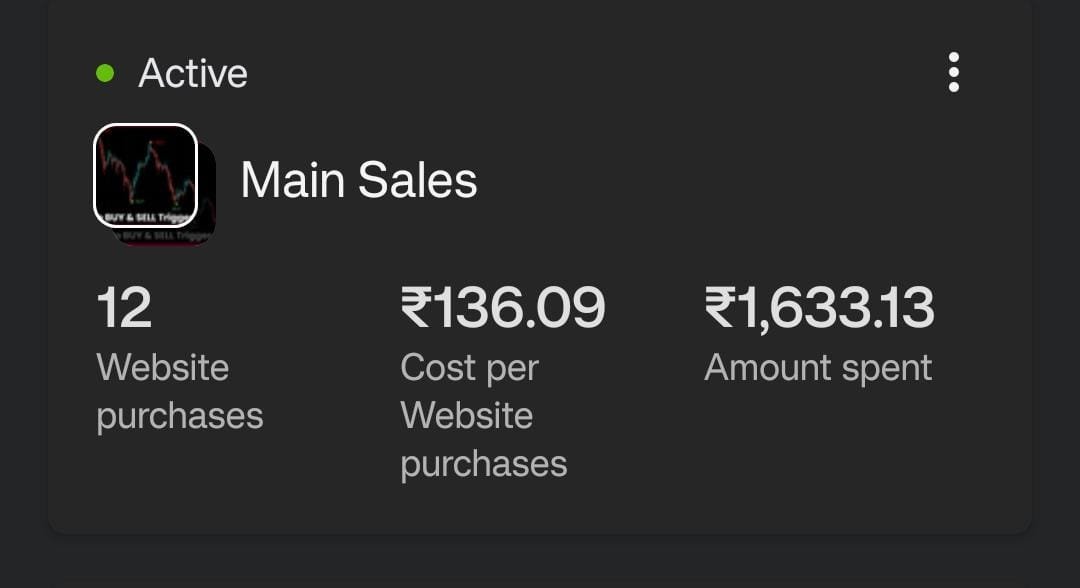This screenshot has height=588, width=1080.
Task: Select the ₹136.09 cost value
Action: point(503,307)
